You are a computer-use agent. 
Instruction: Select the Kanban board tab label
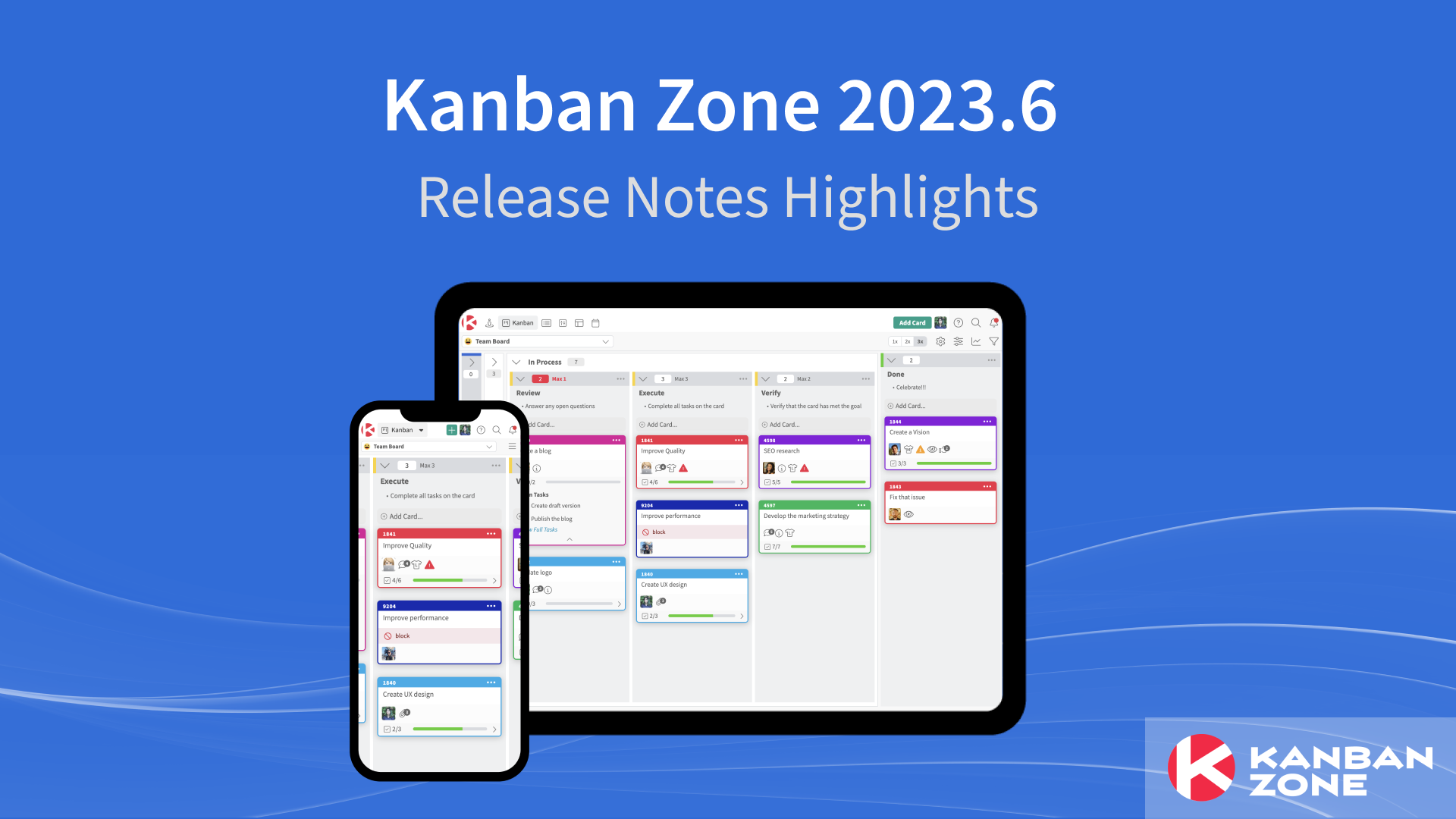[x=521, y=322]
